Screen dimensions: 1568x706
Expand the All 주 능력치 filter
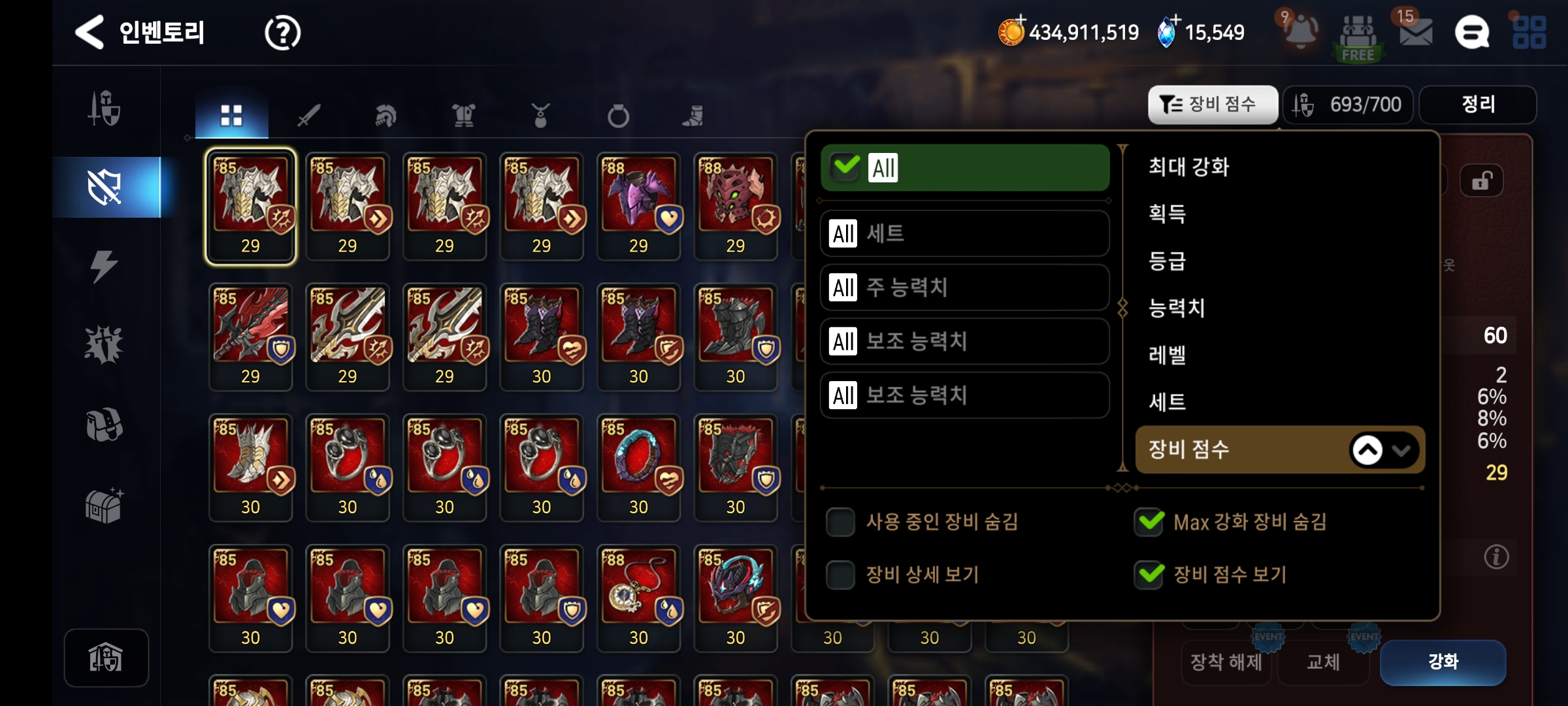(x=964, y=288)
